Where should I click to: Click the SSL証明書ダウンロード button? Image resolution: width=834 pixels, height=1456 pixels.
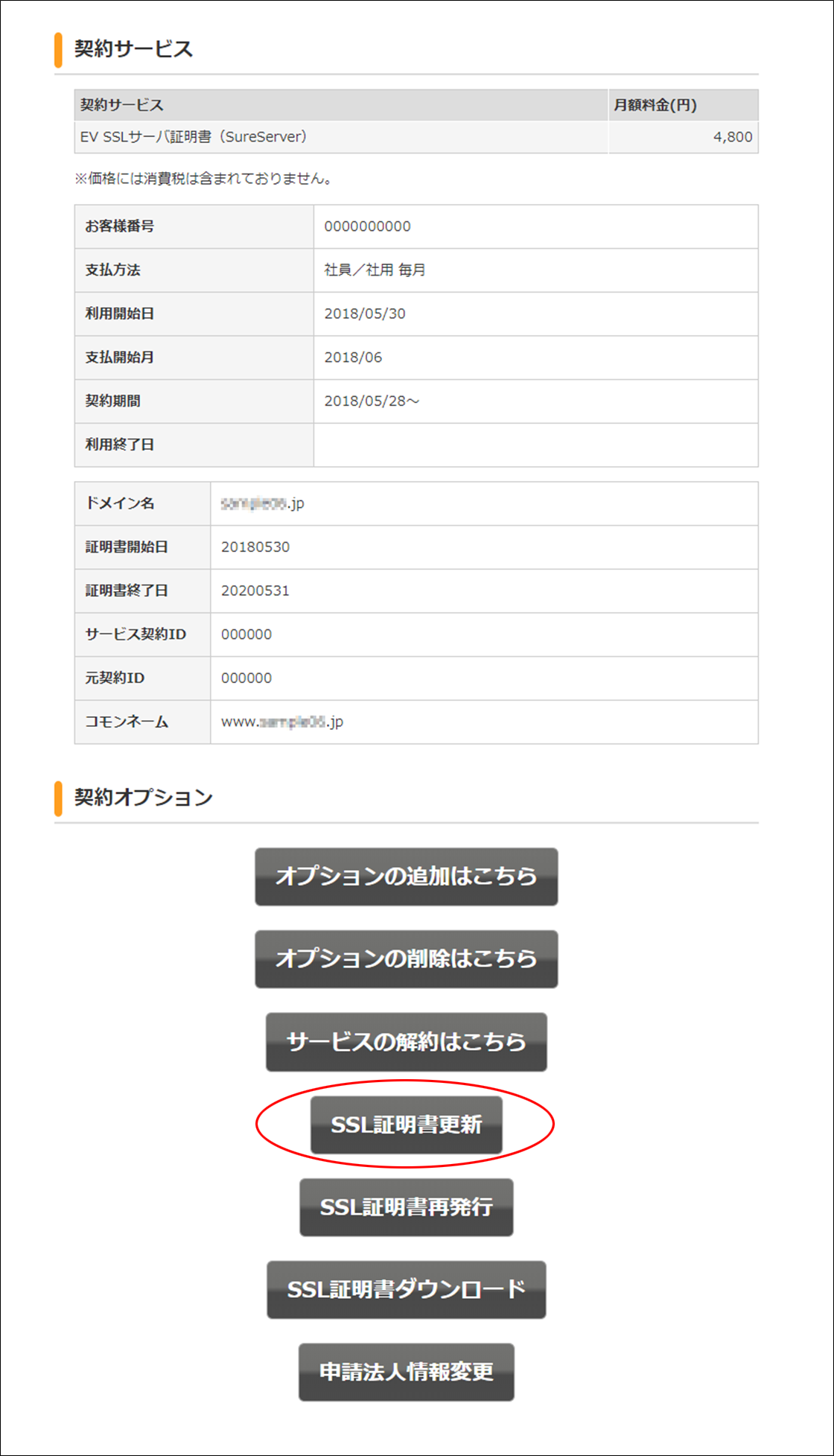(x=406, y=1289)
